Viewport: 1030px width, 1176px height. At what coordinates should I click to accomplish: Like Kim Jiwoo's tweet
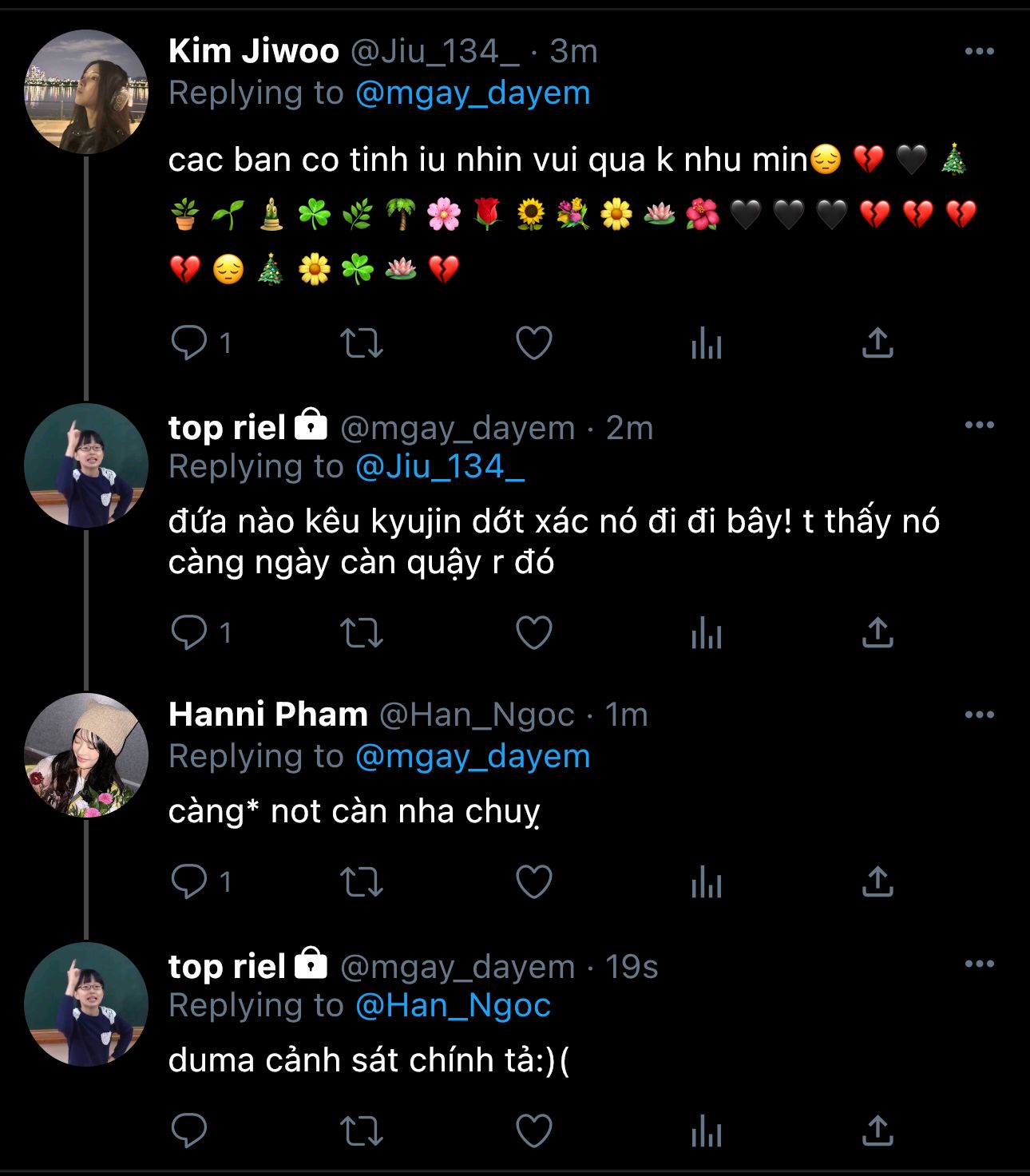pos(533,343)
